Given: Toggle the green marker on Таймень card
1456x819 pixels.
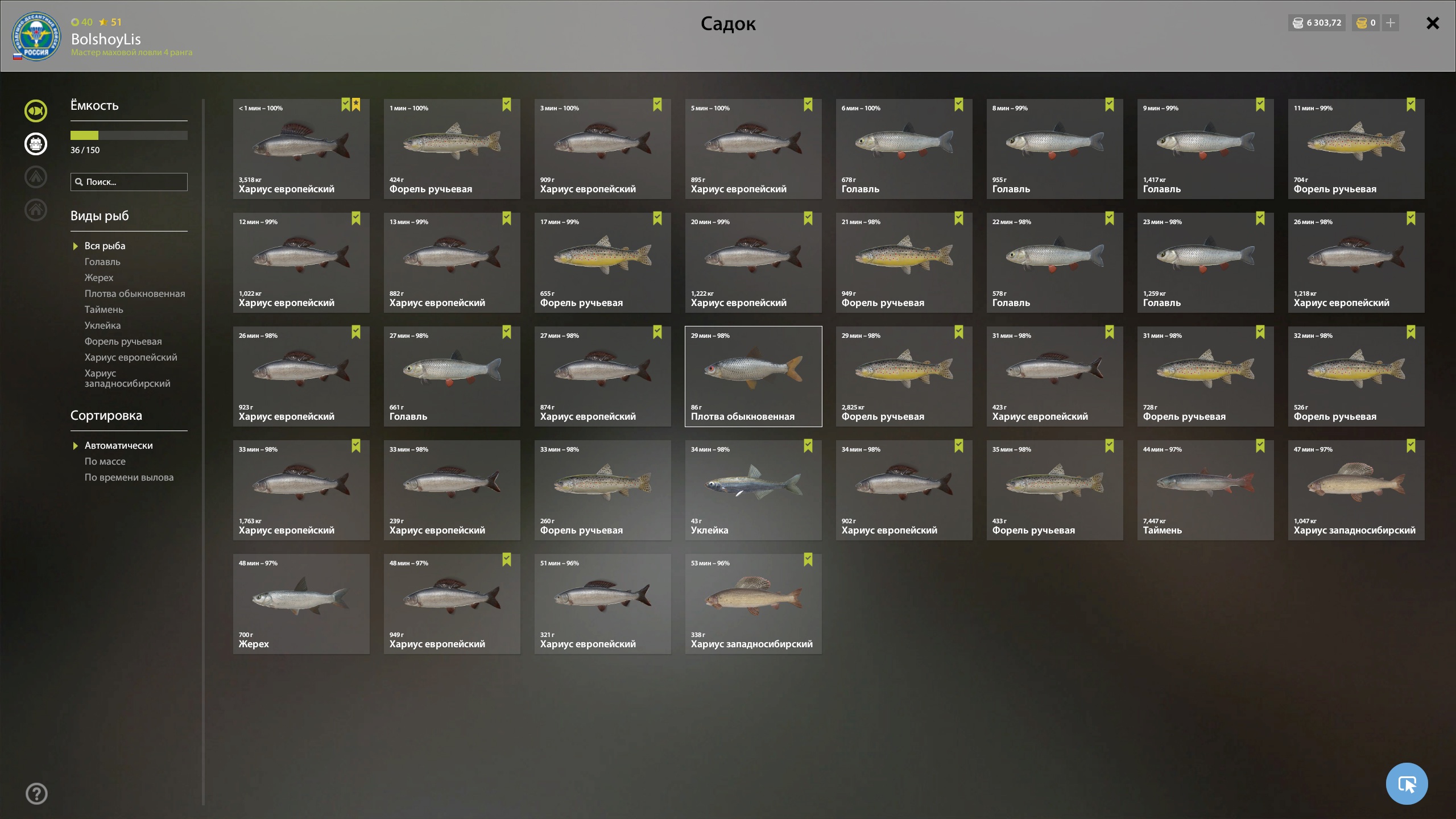Looking at the screenshot, I should click(x=1260, y=446).
